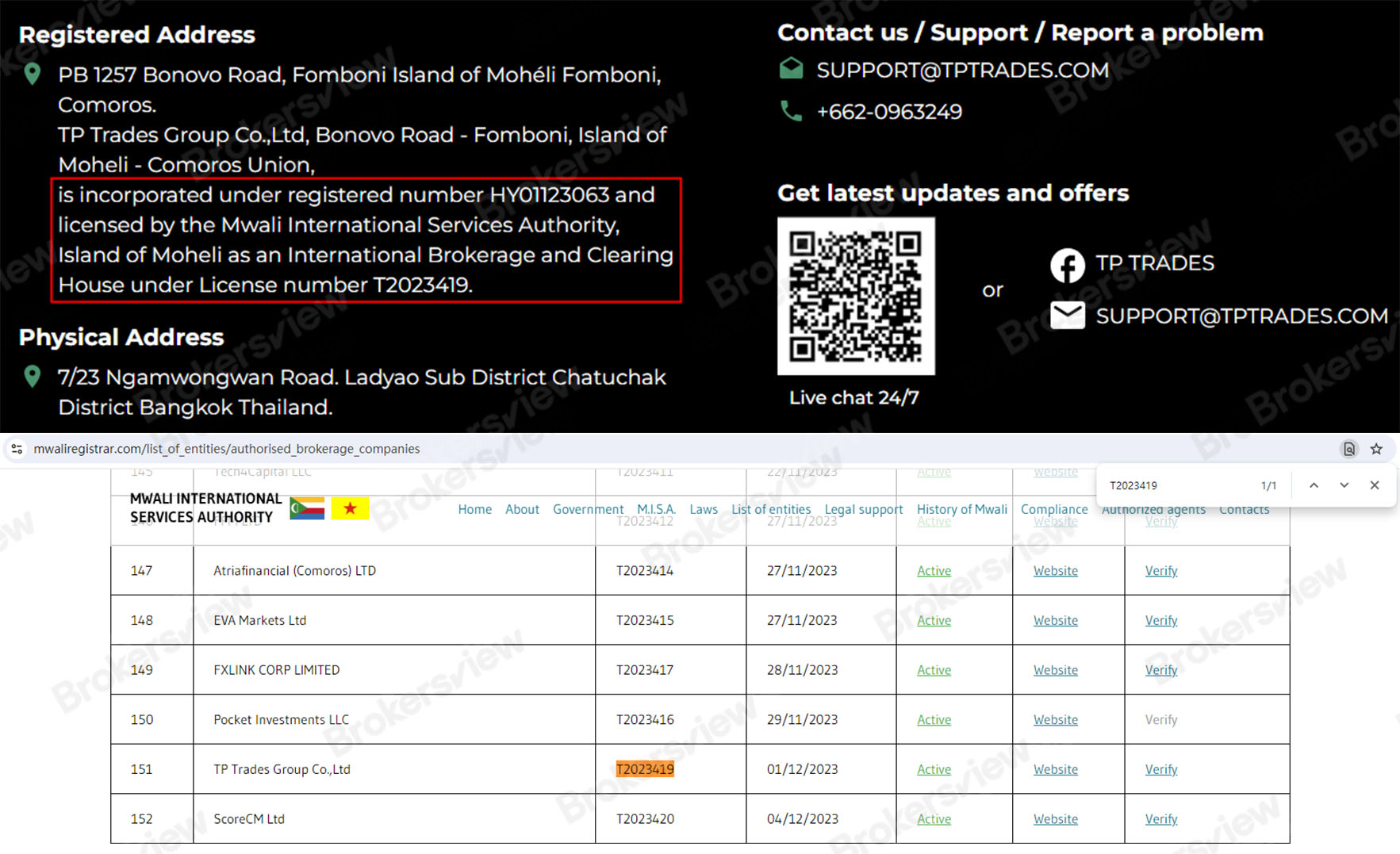Click the Registered Address location pin

33,74
